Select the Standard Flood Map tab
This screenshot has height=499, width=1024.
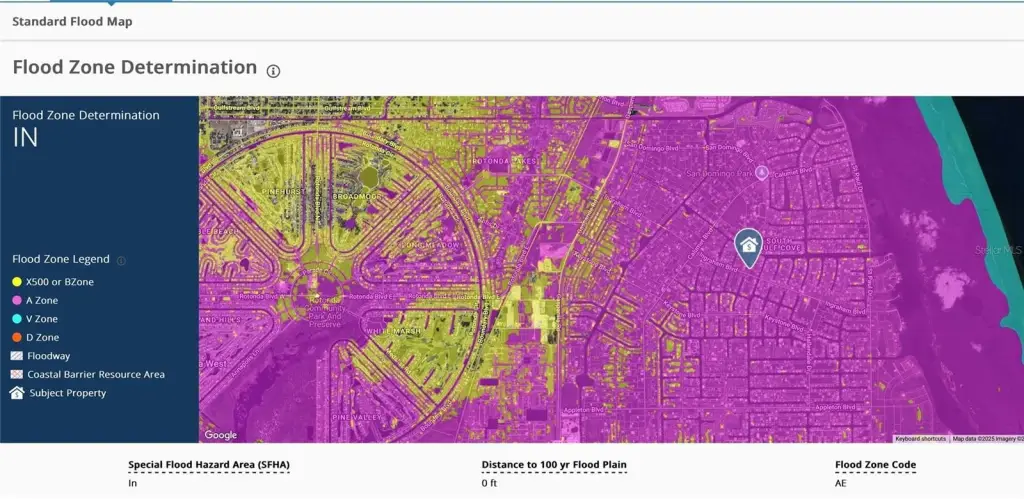(72, 21)
